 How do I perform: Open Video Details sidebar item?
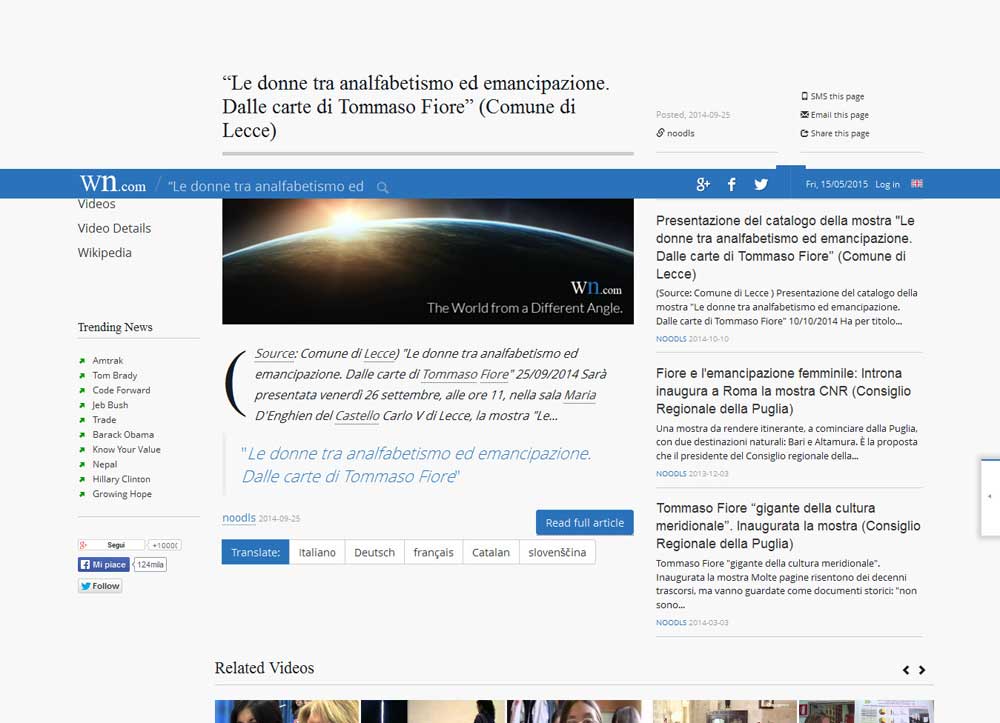(x=114, y=228)
